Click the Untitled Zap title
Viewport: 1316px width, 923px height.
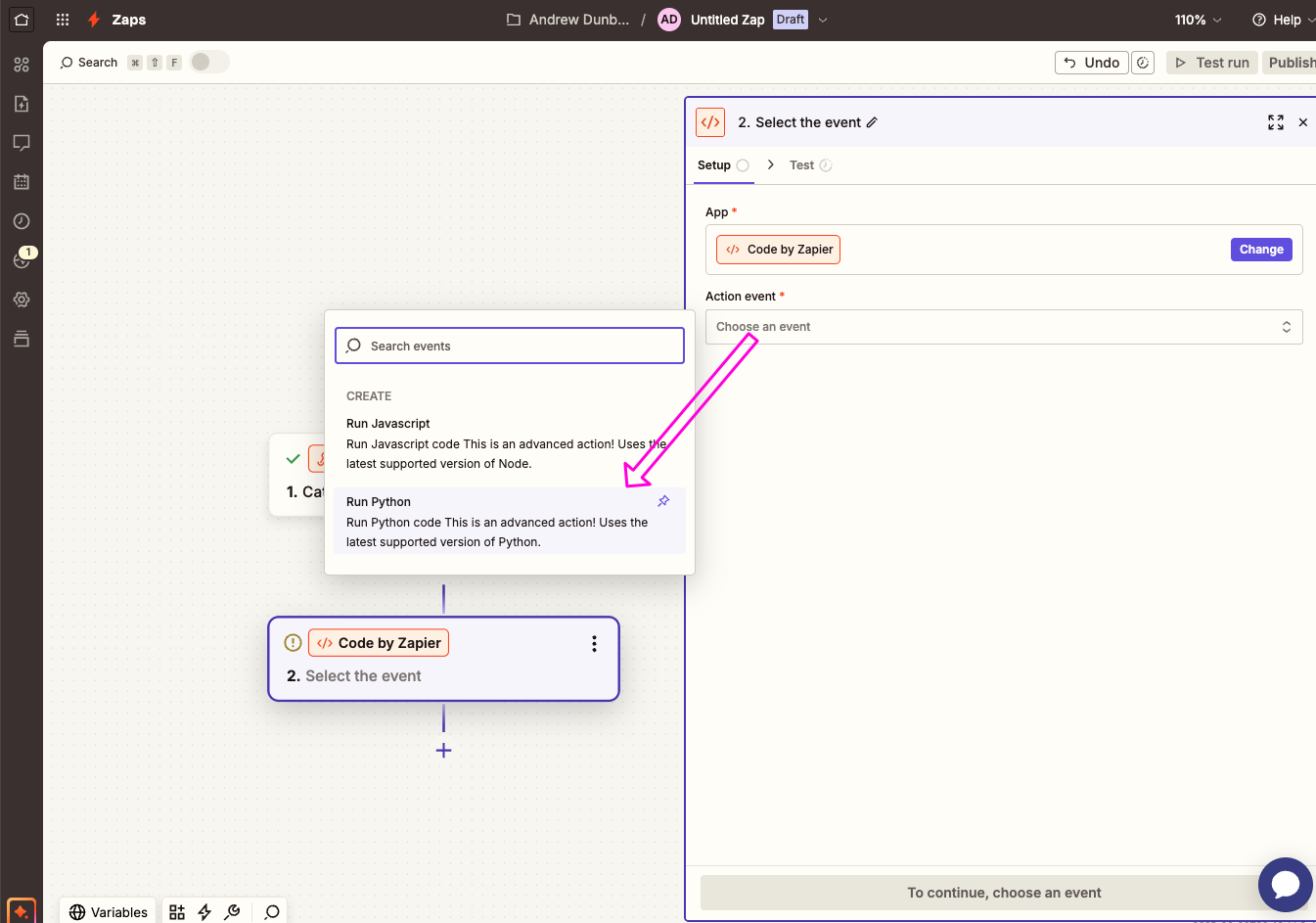pos(727,20)
